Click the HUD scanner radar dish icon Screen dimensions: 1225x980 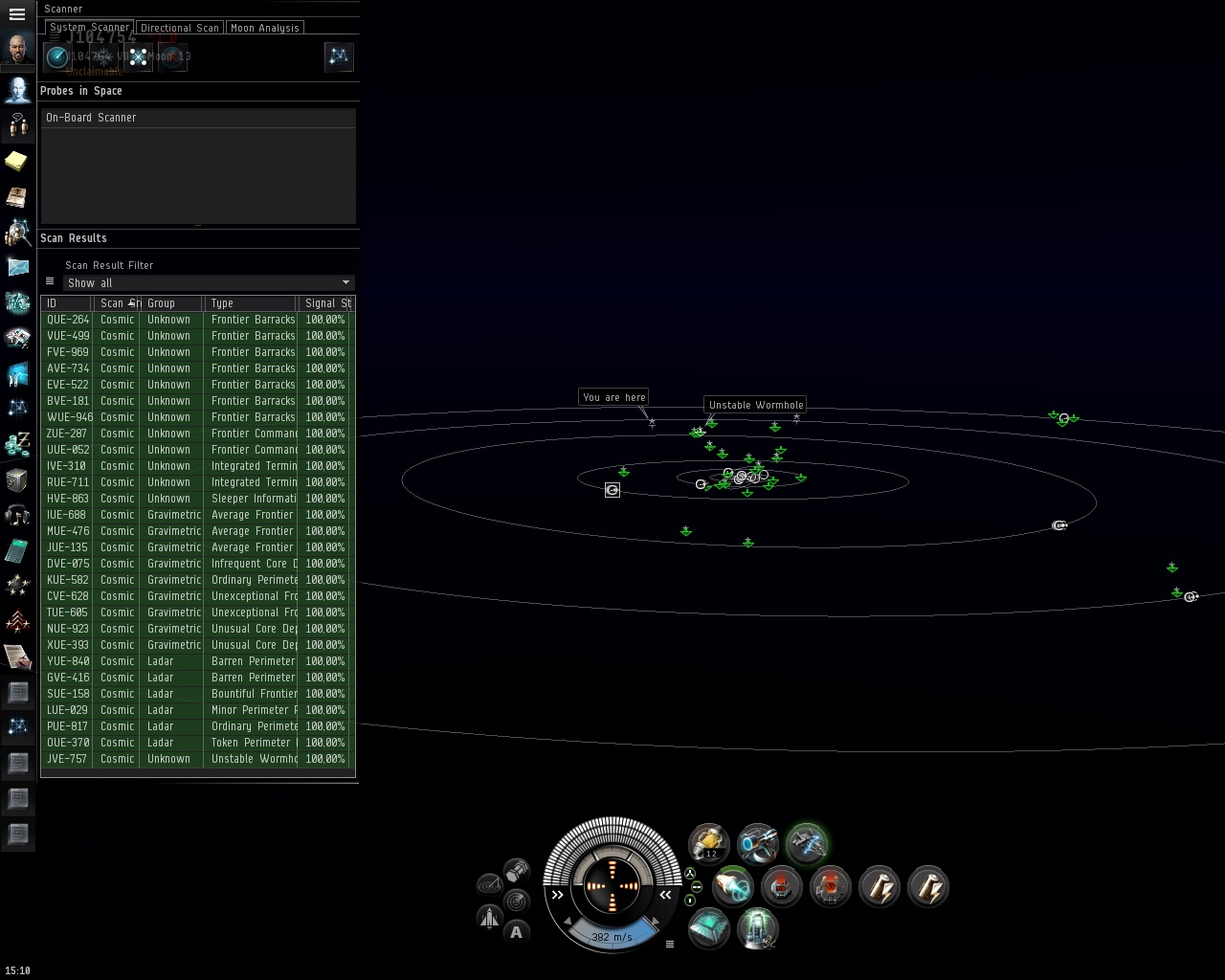(x=489, y=884)
